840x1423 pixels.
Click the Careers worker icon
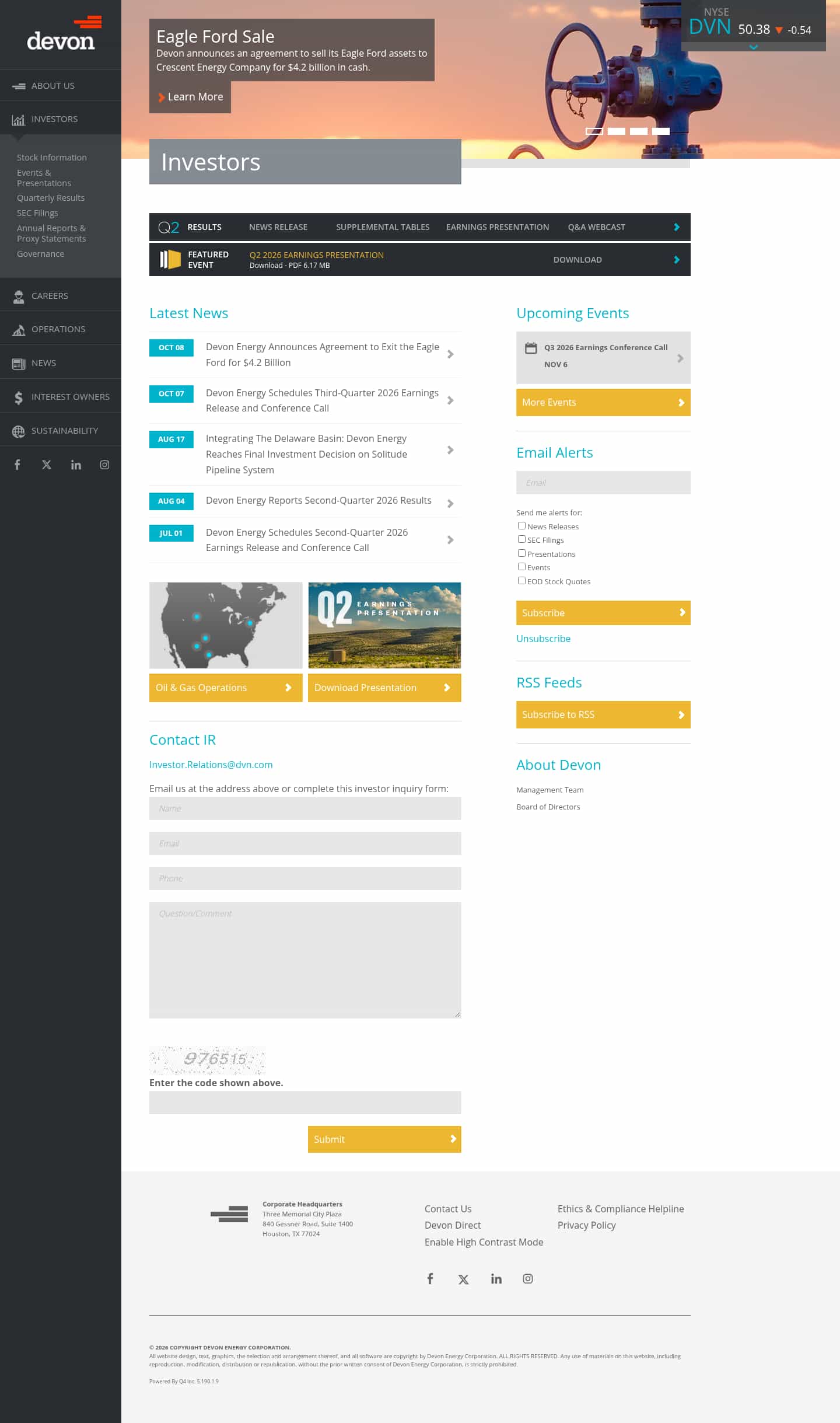point(19,297)
